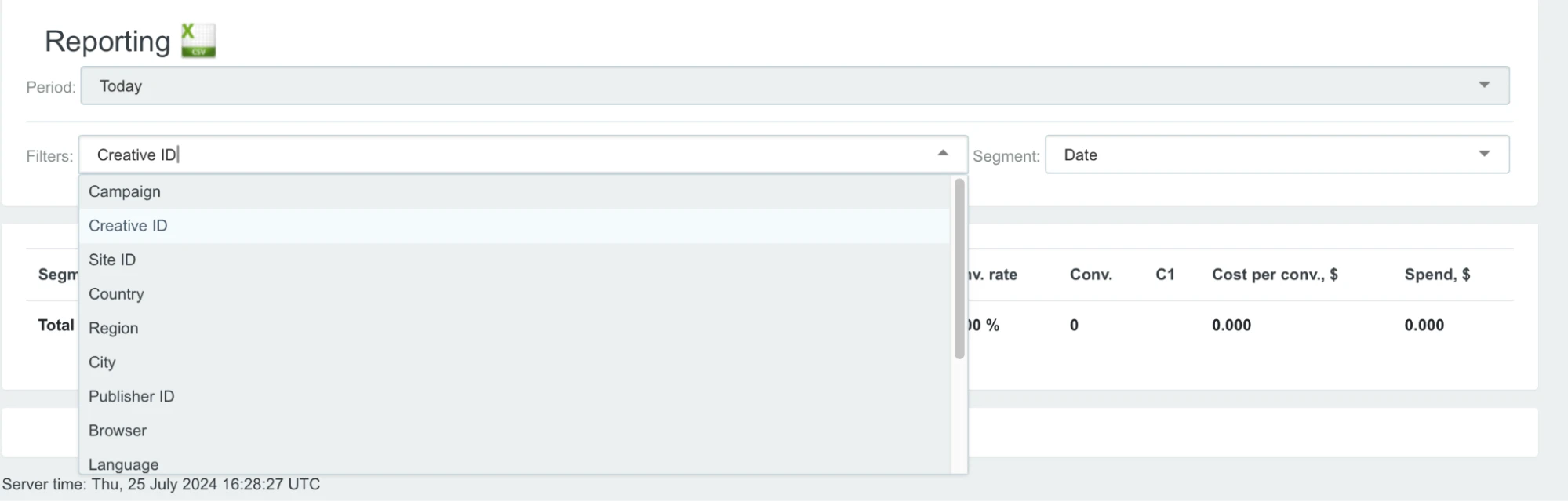
Task: Click the Period field showing Today
Action: [x=795, y=85]
